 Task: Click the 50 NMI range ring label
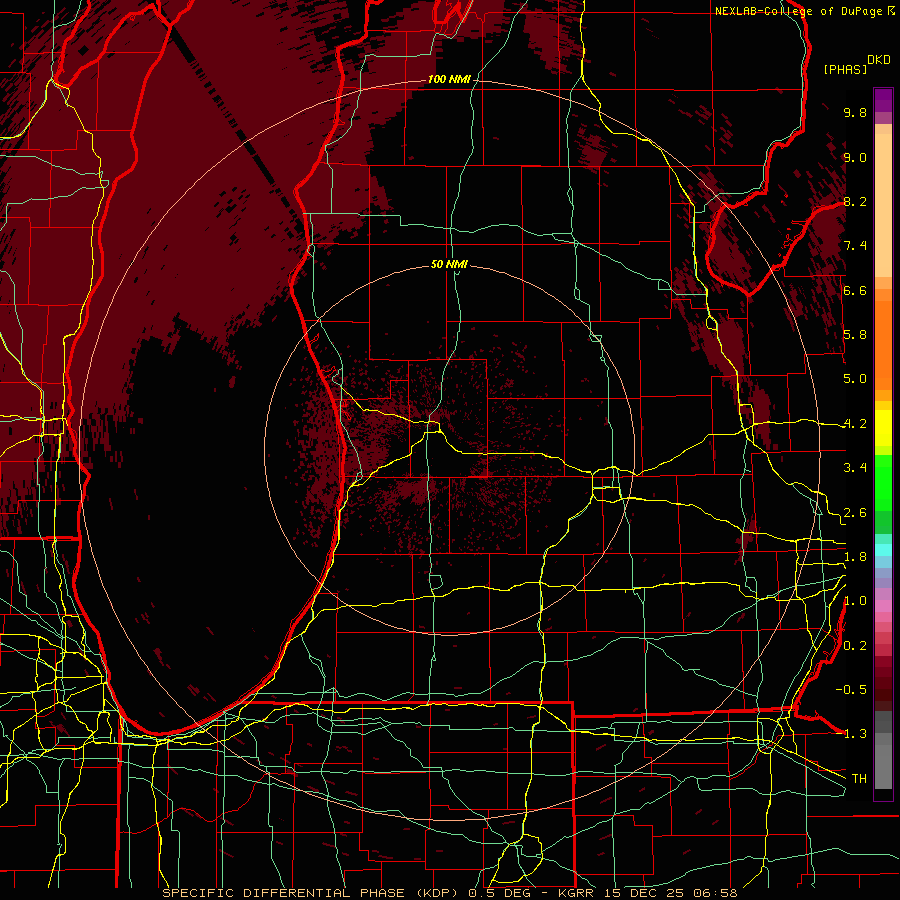[449, 264]
